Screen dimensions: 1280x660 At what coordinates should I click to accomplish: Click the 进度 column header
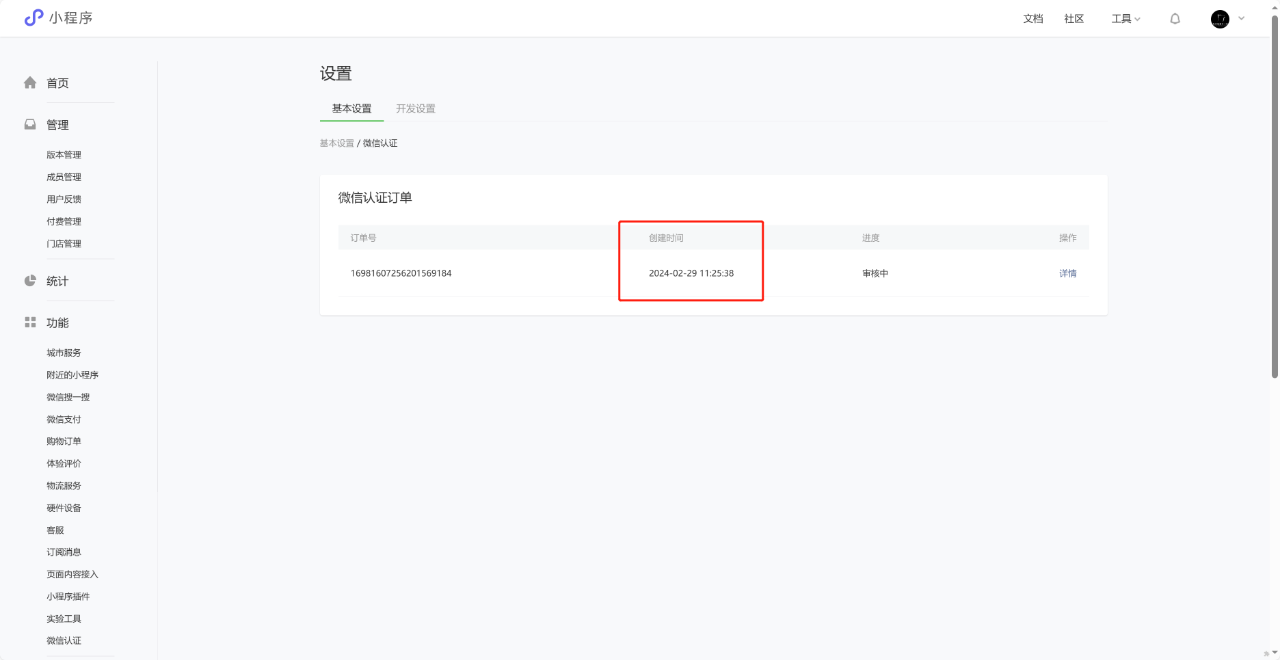[871, 238]
